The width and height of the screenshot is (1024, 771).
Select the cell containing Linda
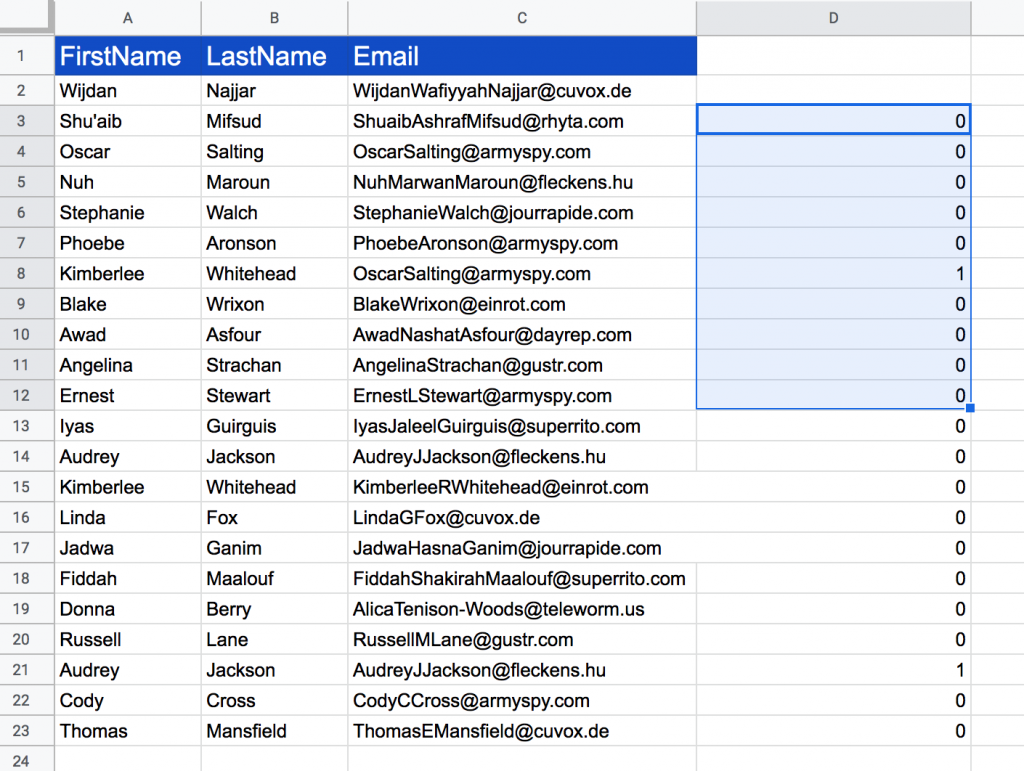click(128, 517)
